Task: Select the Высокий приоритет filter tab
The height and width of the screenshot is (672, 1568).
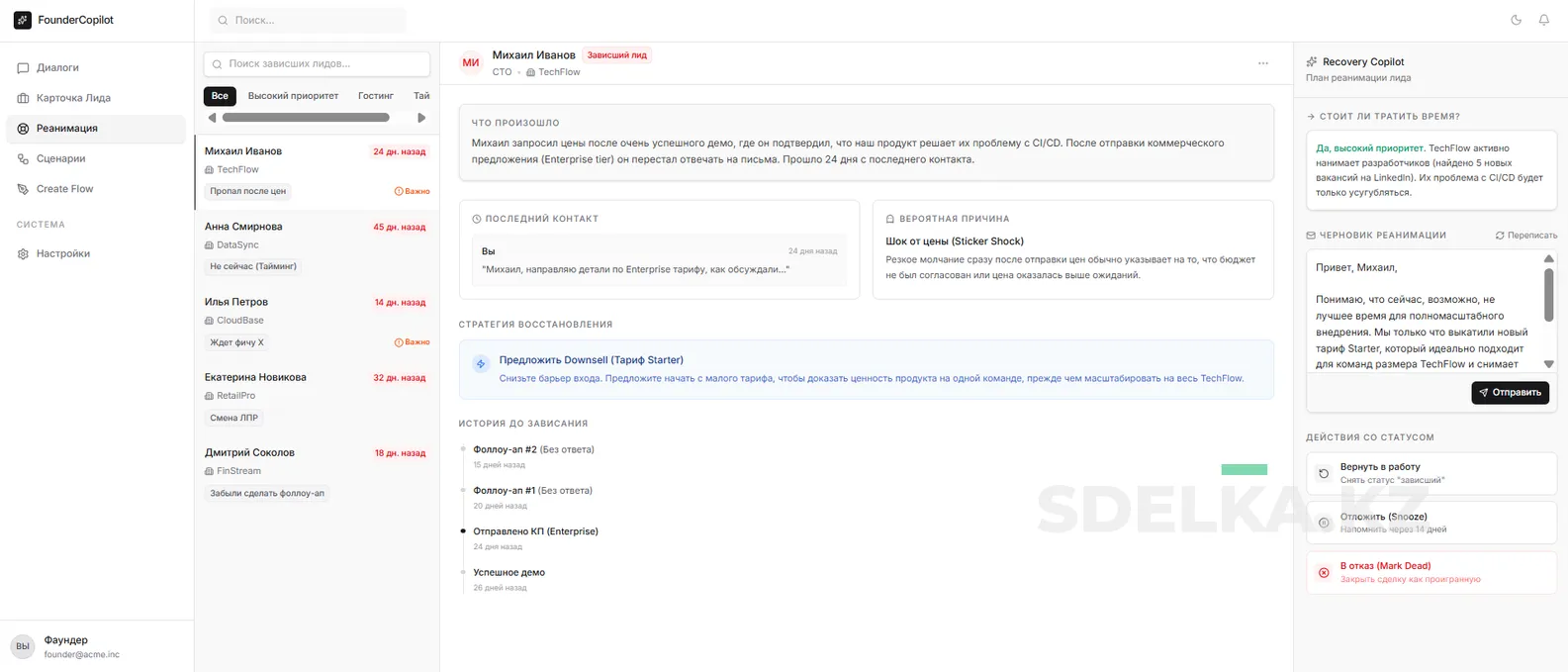Action: point(293,96)
